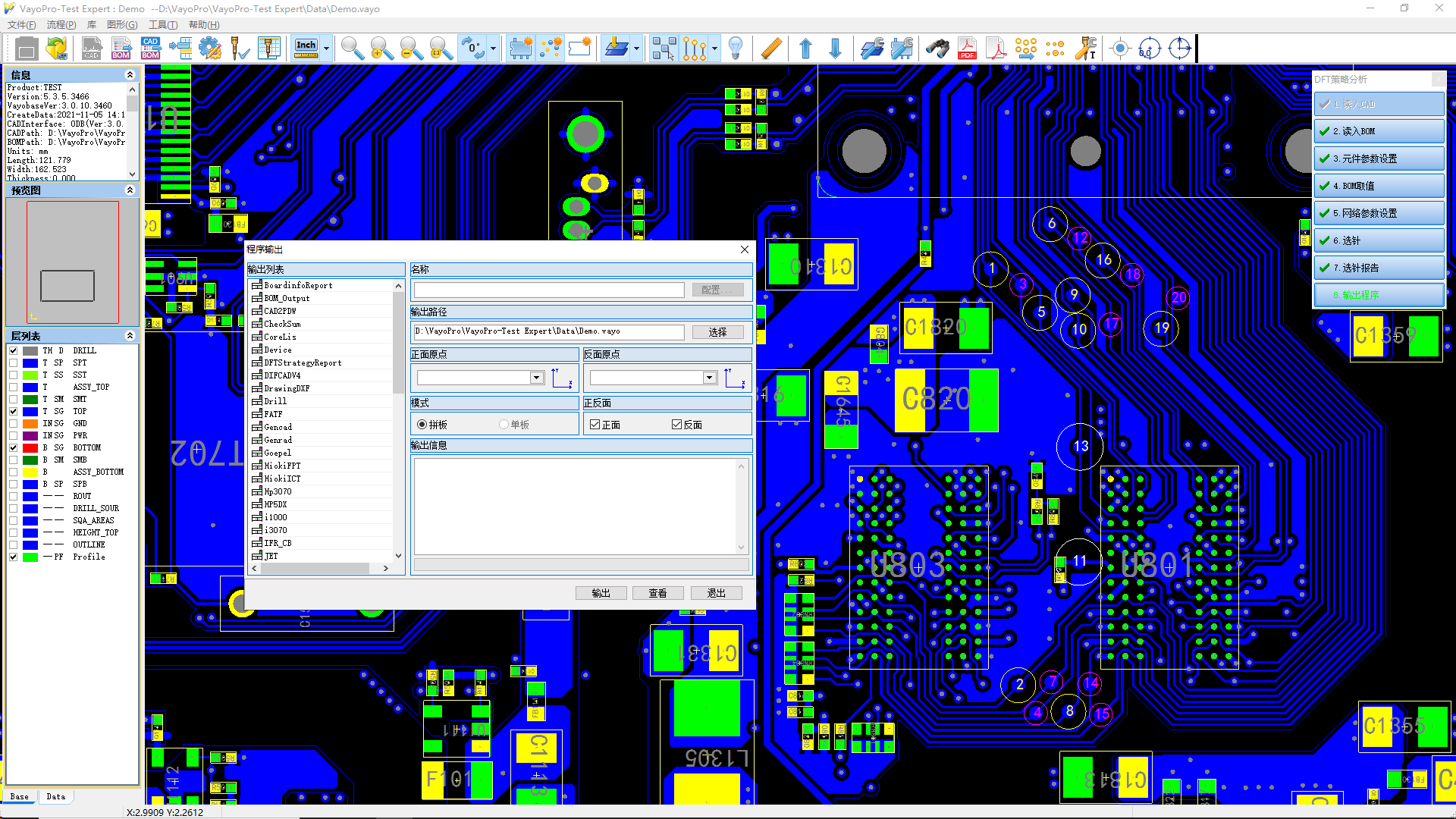Open the 正面原点 dropdown
The height and width of the screenshot is (819, 1456).
537,378
